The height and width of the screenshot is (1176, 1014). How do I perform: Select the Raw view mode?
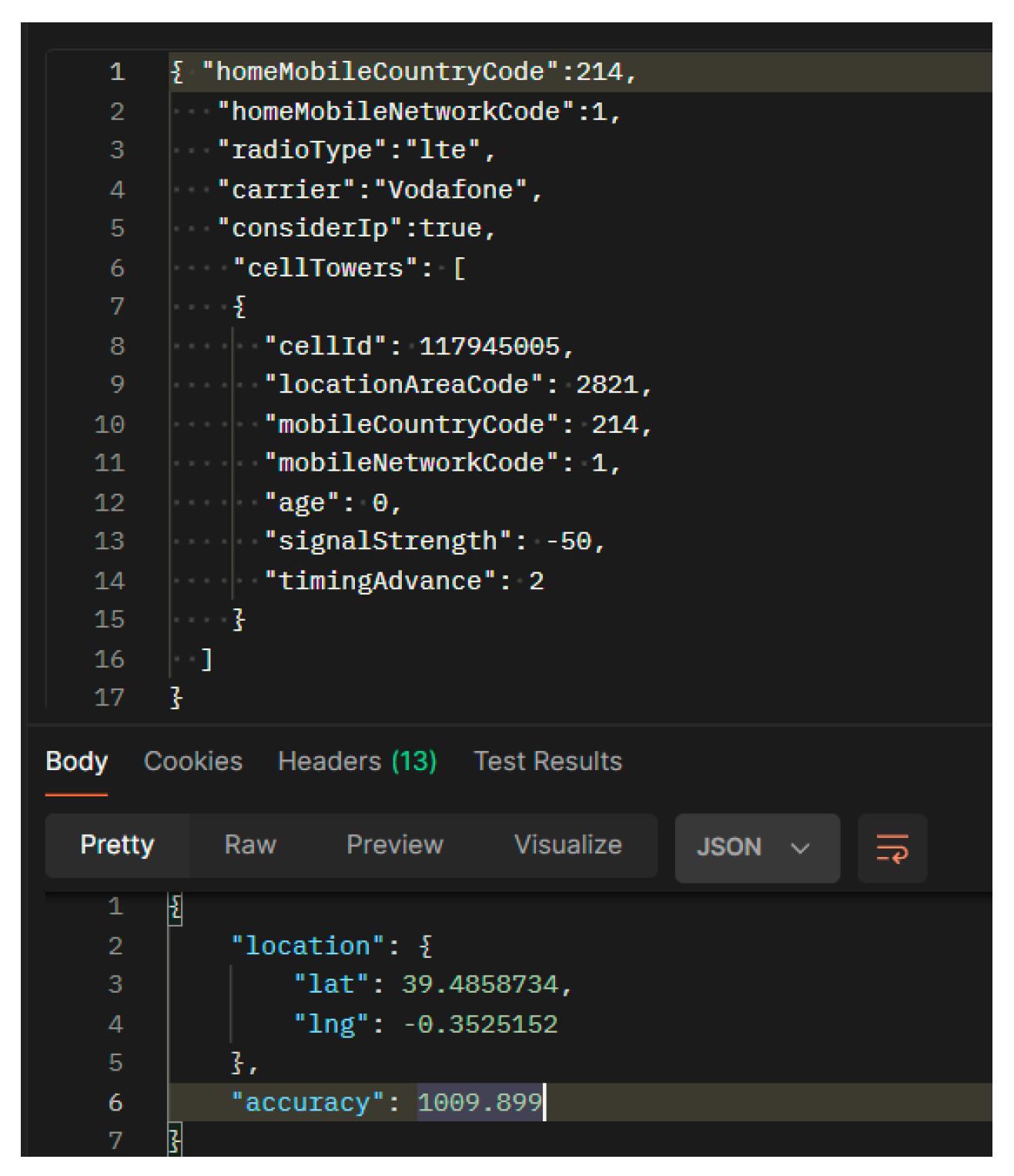pyautogui.click(x=250, y=846)
